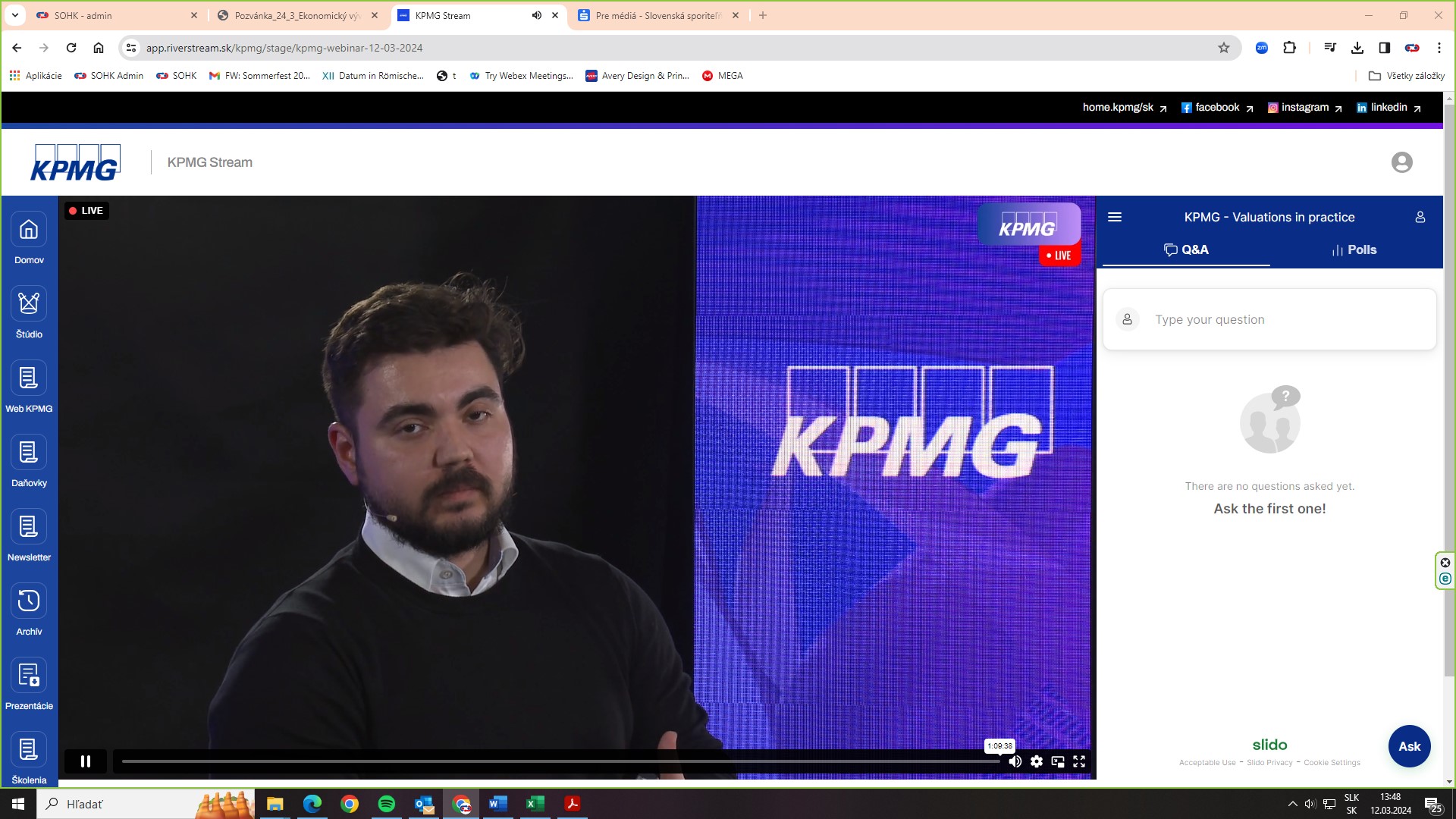Open Try Webex Meetings bookmark
The width and height of the screenshot is (1456, 819).
click(522, 76)
